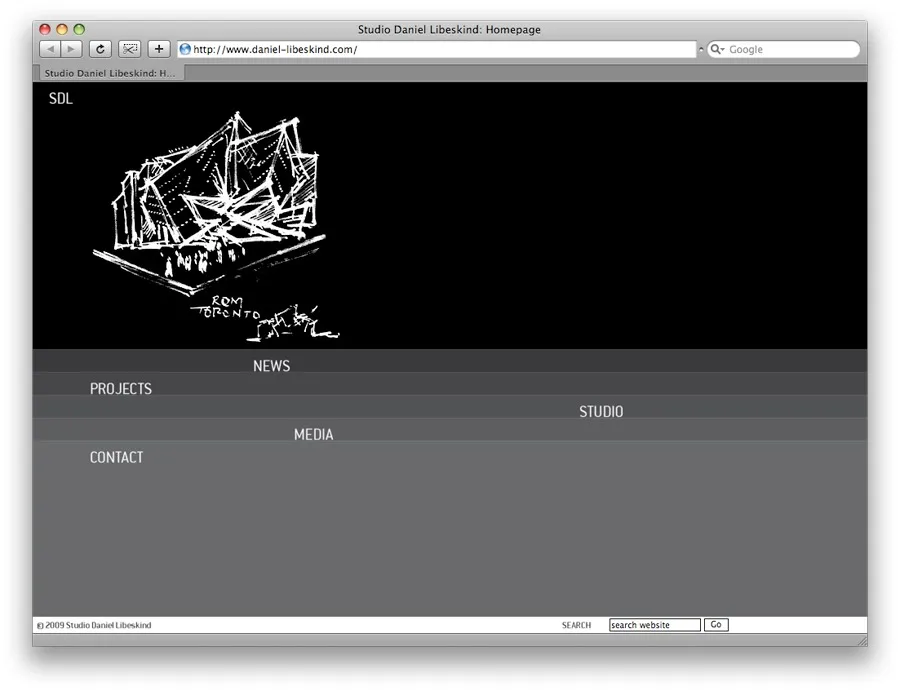Open the STUDIO section
This screenshot has height=691, width=900.
pos(601,412)
